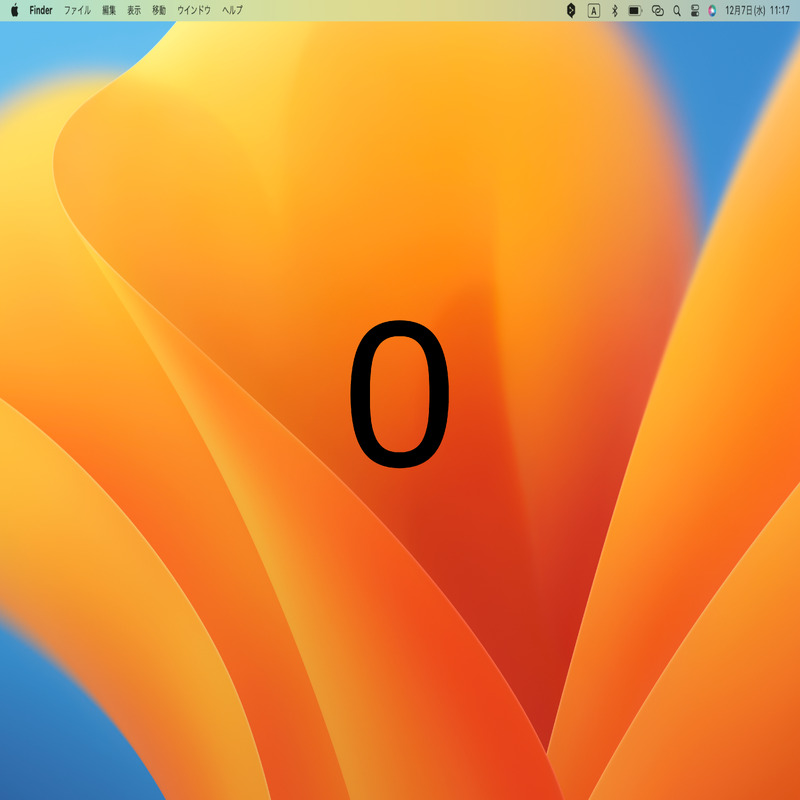Open the 移動 menu
Viewport: 800px width, 800px height.
(159, 10)
